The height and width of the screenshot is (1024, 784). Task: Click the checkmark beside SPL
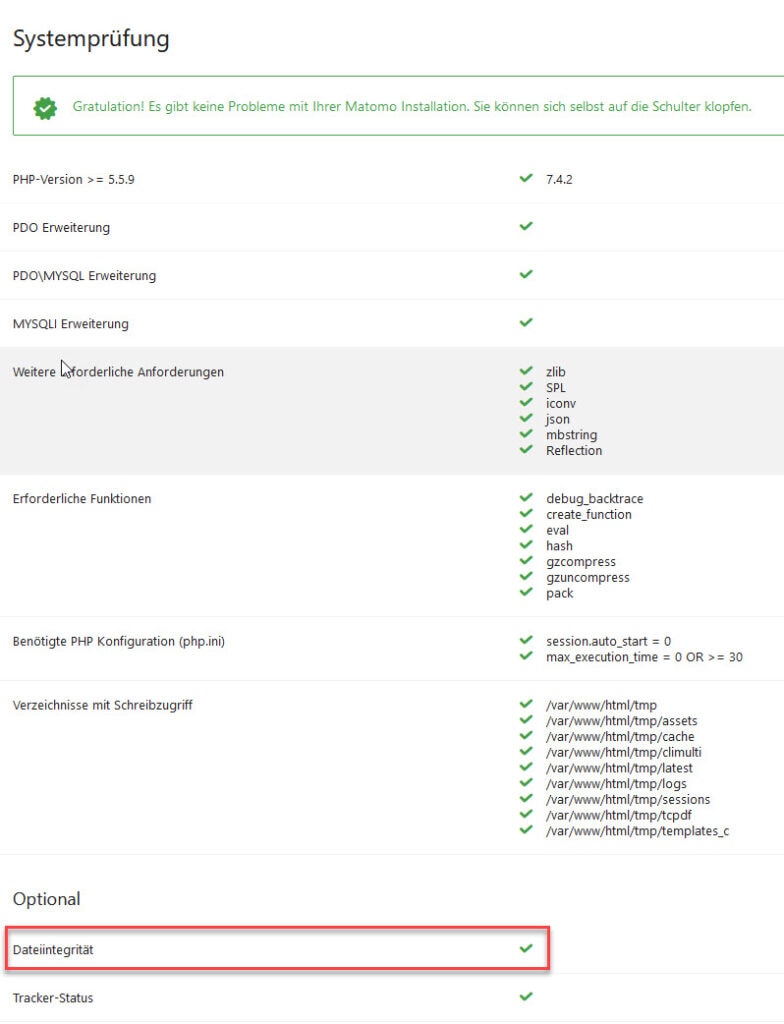pos(526,386)
